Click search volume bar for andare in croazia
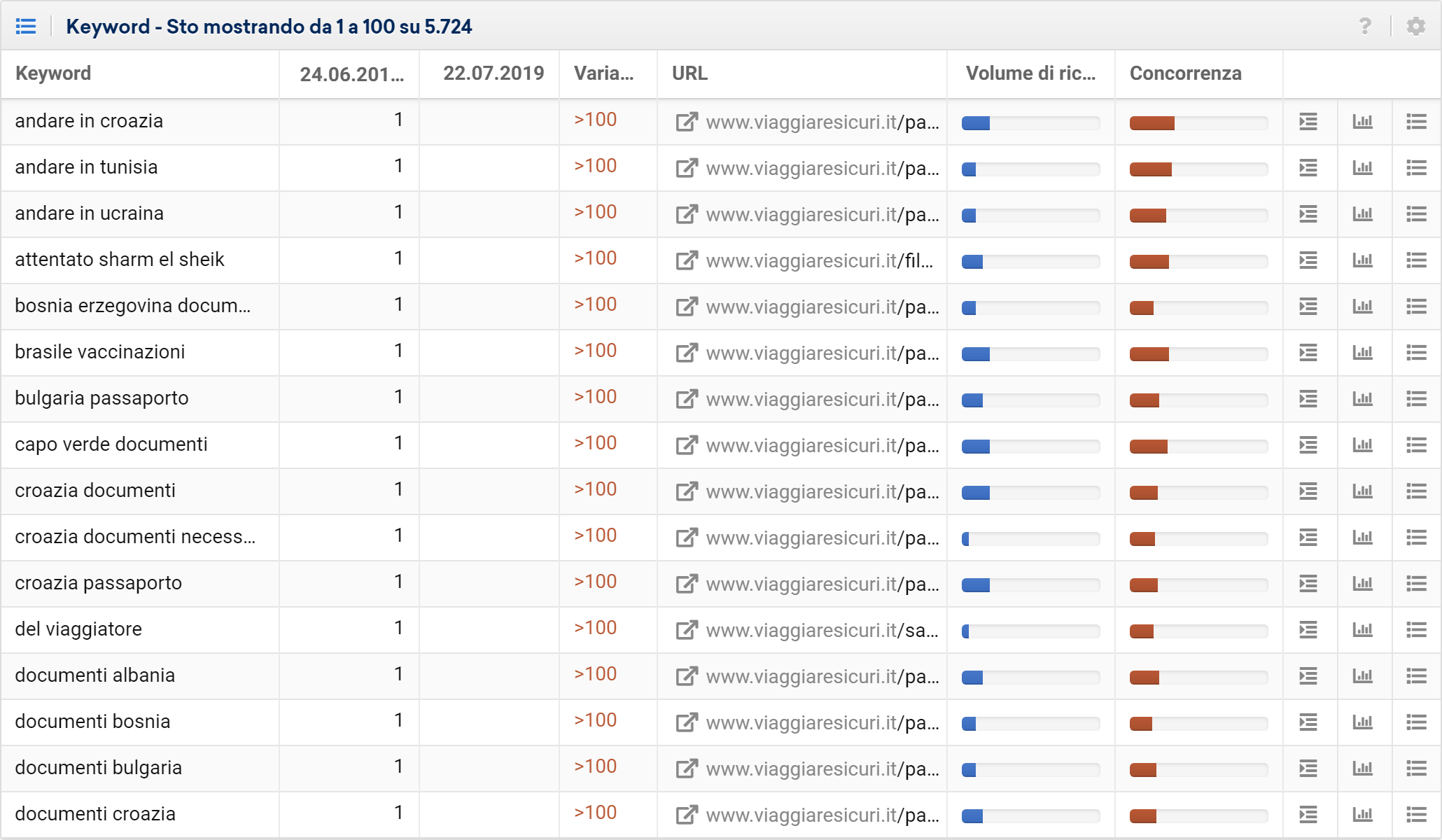The image size is (1442, 840). (1030, 123)
